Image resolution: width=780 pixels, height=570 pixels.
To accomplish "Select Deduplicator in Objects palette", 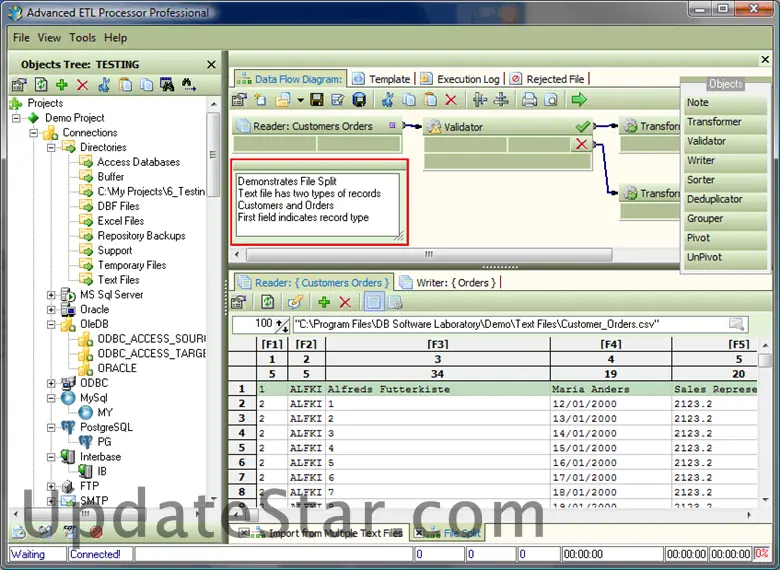I will (724, 199).
